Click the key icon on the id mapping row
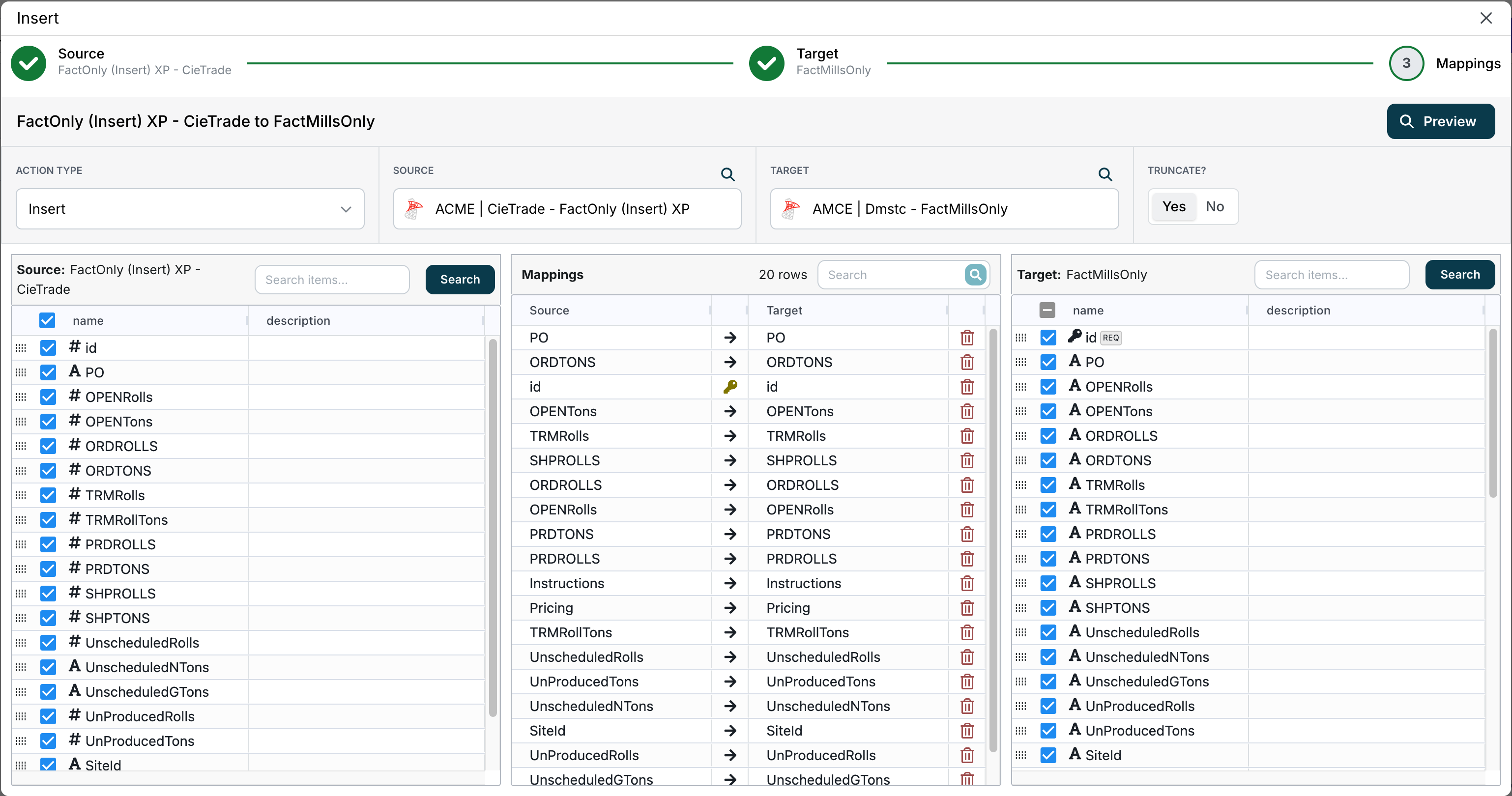Image resolution: width=1512 pixels, height=796 pixels. (x=729, y=387)
